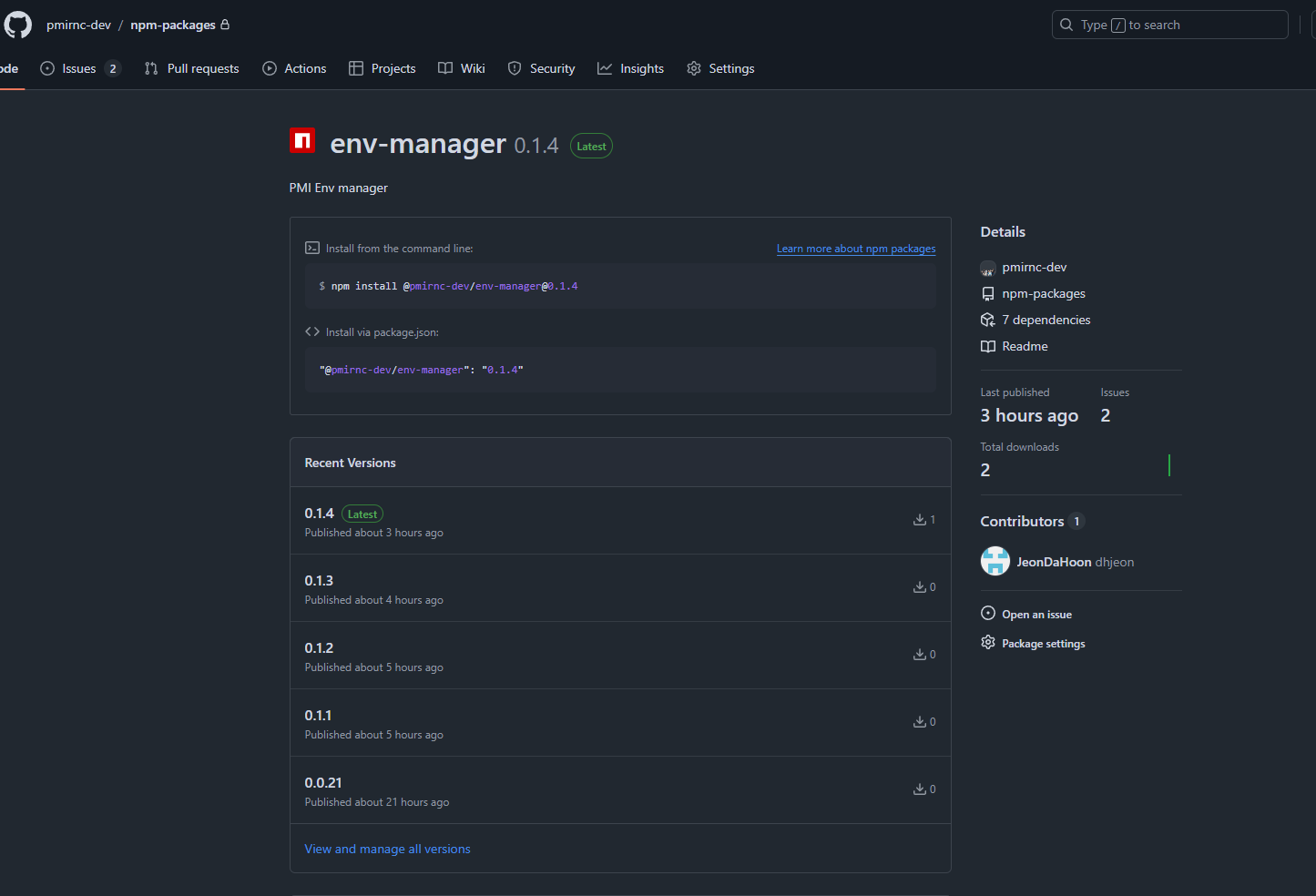The height and width of the screenshot is (896, 1316).
Task: Open Learn more about npm packages link
Action: (x=856, y=249)
